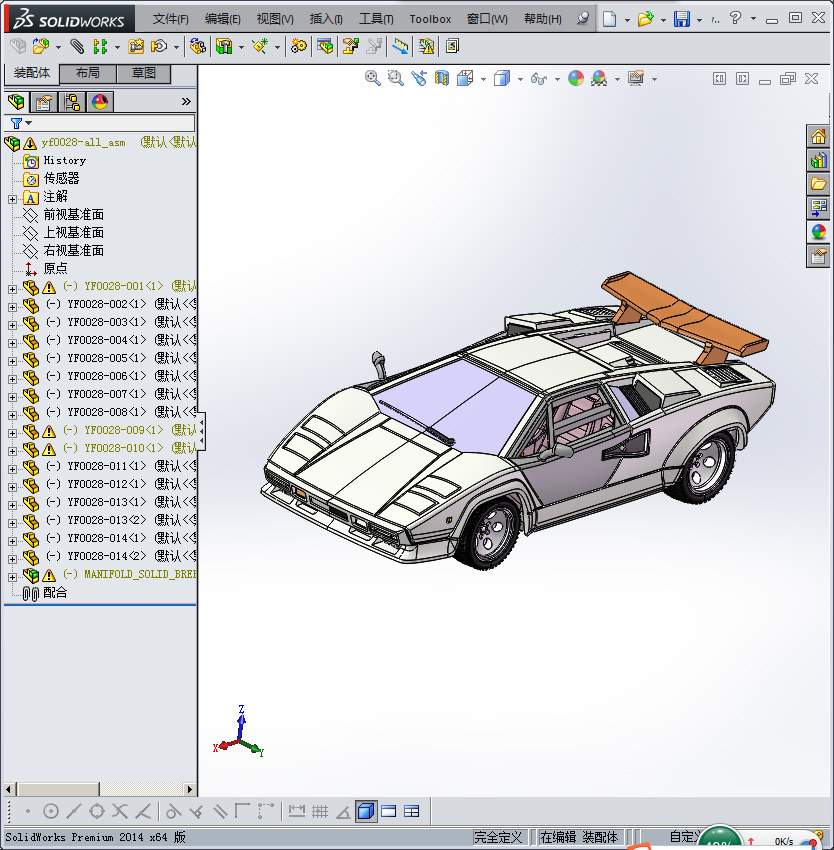
Task: Click the 配合 mates folder
Action: (x=55, y=592)
